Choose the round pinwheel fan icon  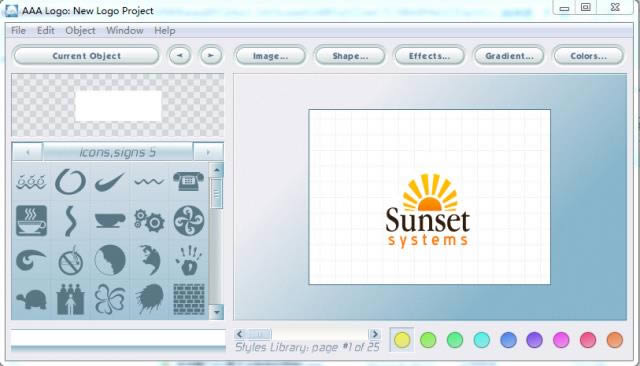point(189,221)
